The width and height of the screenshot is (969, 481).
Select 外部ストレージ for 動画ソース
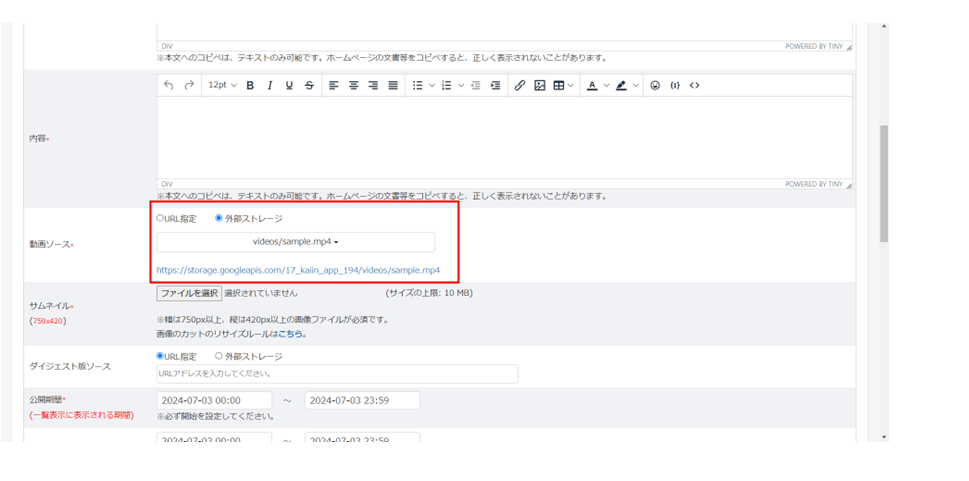(x=218, y=218)
